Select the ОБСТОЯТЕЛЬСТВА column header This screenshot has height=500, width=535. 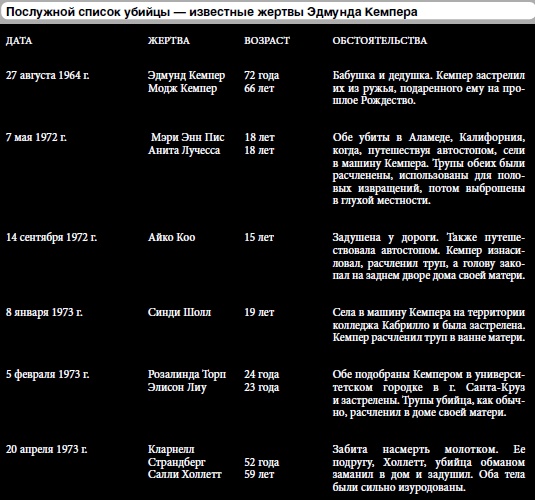tap(379, 41)
